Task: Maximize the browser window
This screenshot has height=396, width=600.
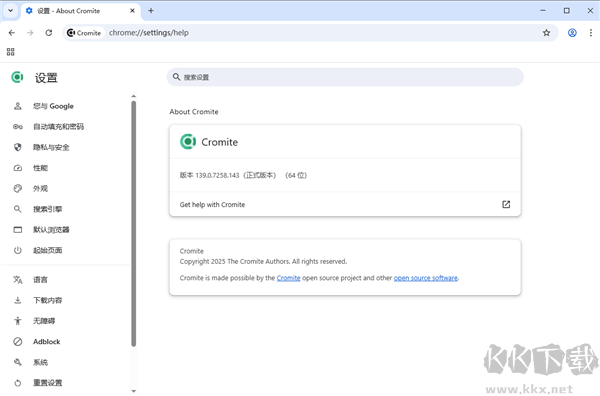Action: pyautogui.click(x=567, y=11)
